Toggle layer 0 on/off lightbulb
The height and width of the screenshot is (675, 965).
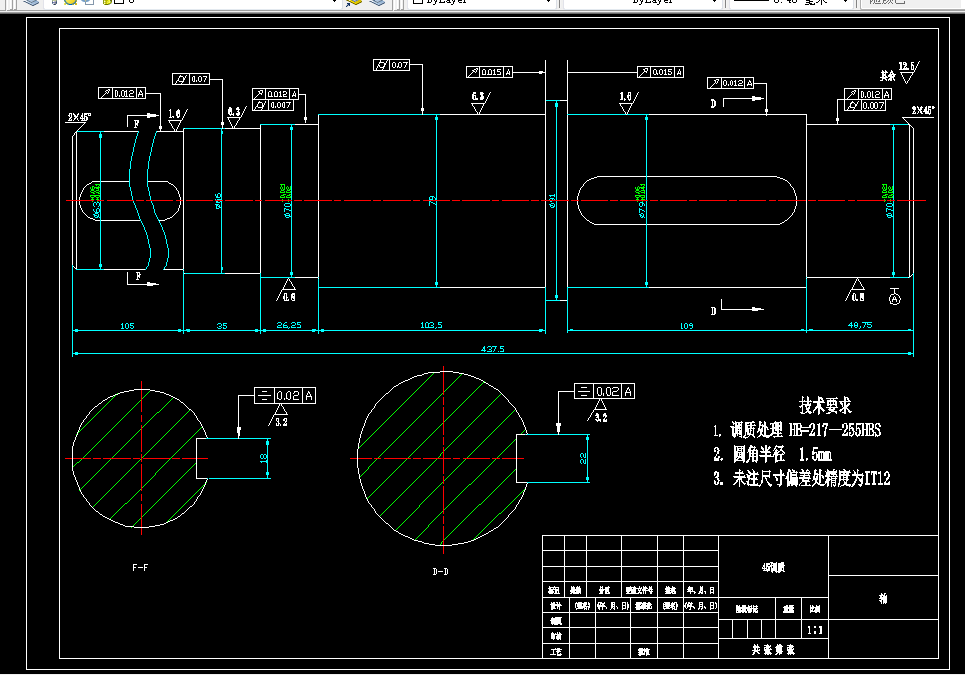(x=55, y=2)
